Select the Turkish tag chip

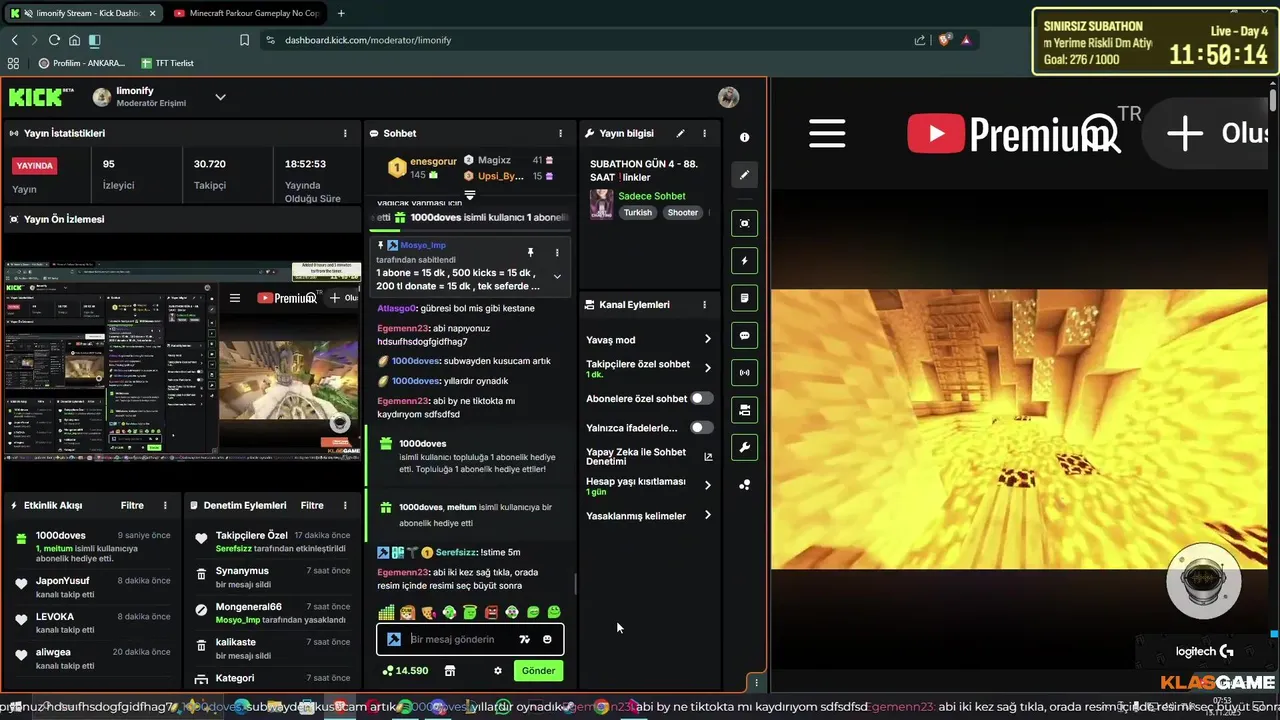[637, 212]
